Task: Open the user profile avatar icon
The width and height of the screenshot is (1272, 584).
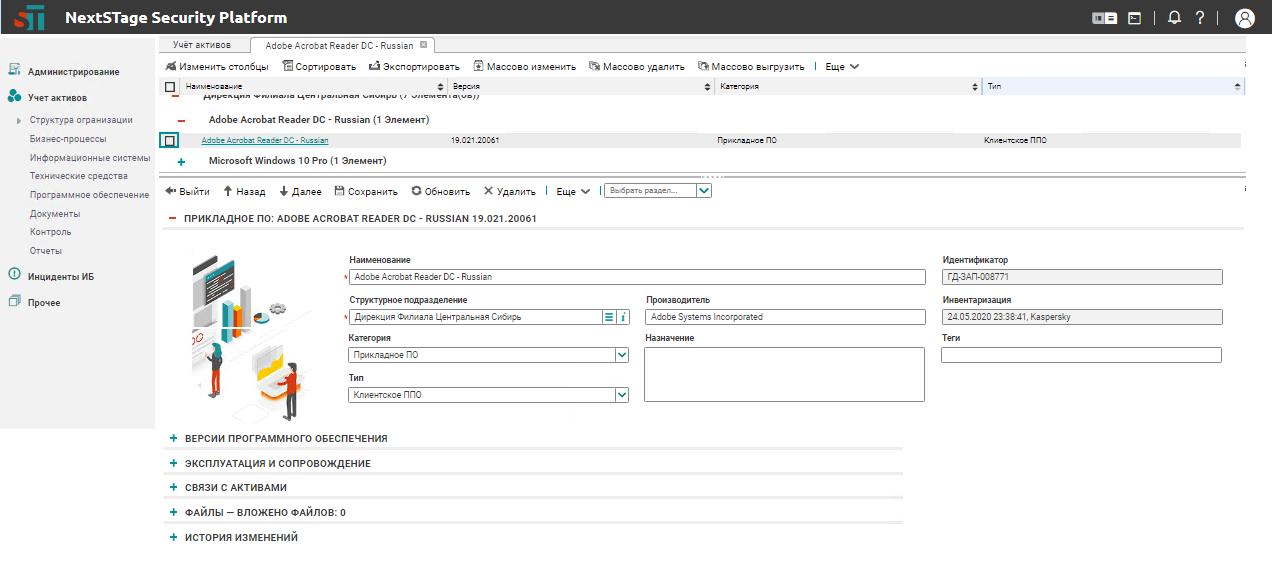Action: 1244,18
